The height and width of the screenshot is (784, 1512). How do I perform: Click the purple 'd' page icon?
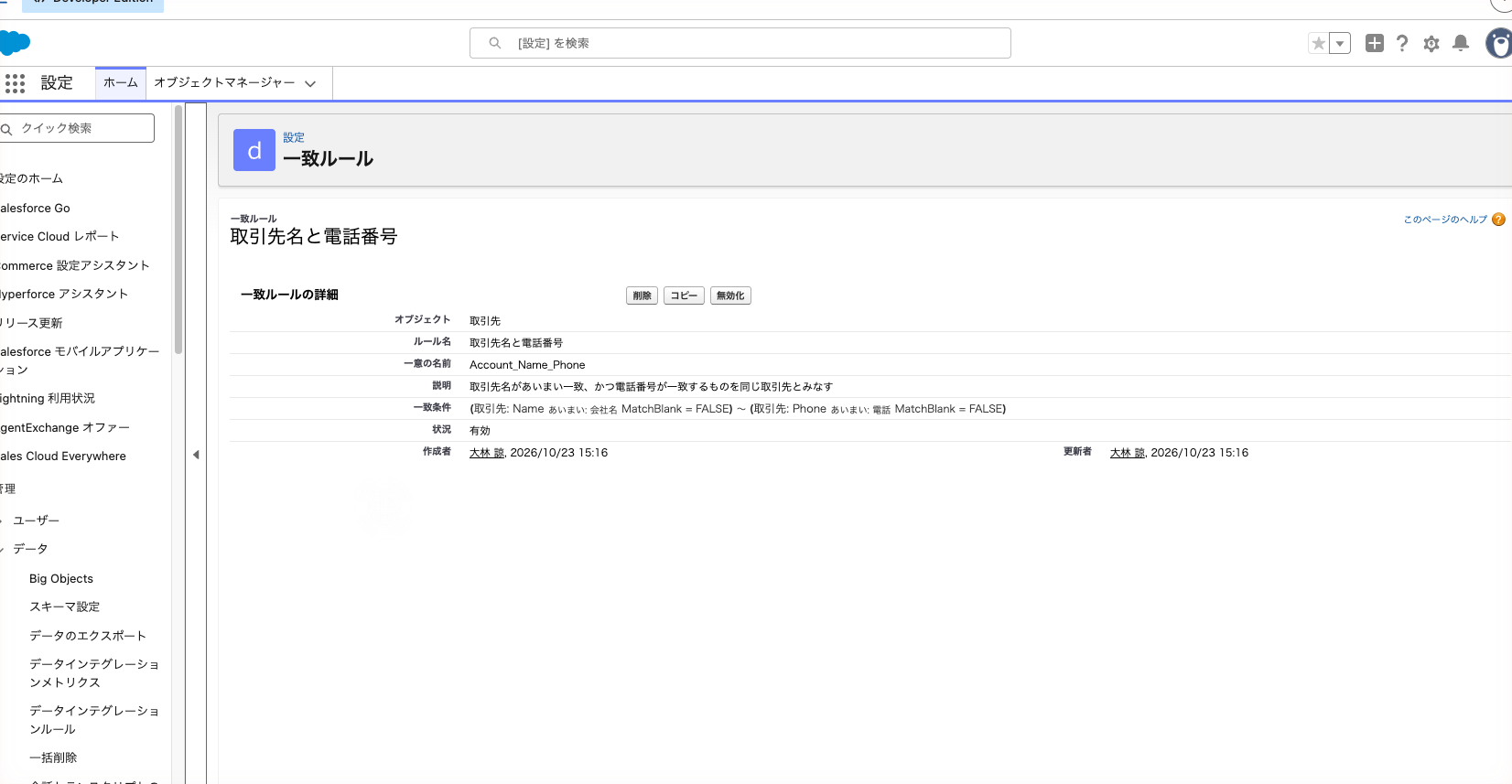pyautogui.click(x=254, y=150)
